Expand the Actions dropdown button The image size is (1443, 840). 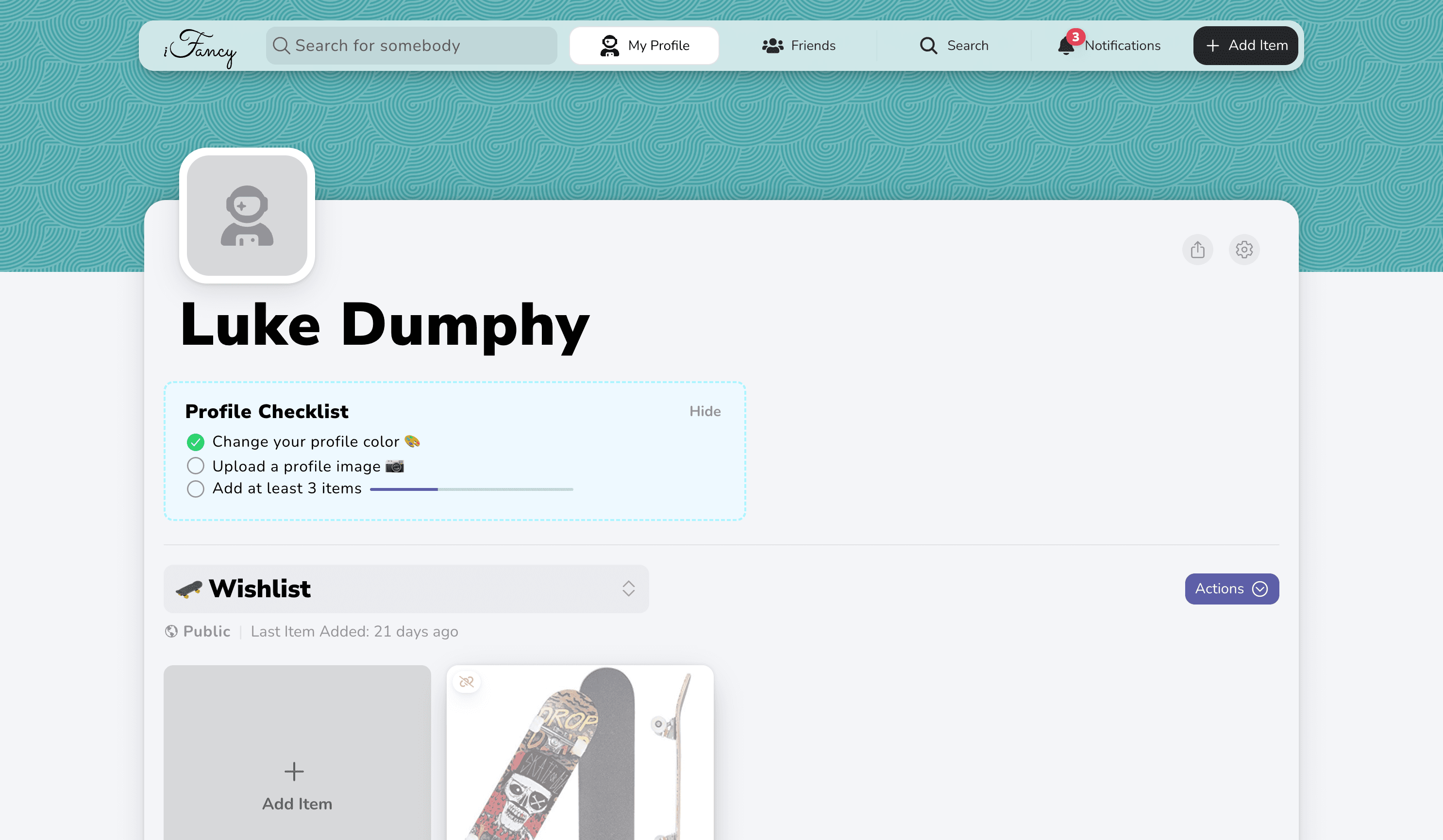1232,588
